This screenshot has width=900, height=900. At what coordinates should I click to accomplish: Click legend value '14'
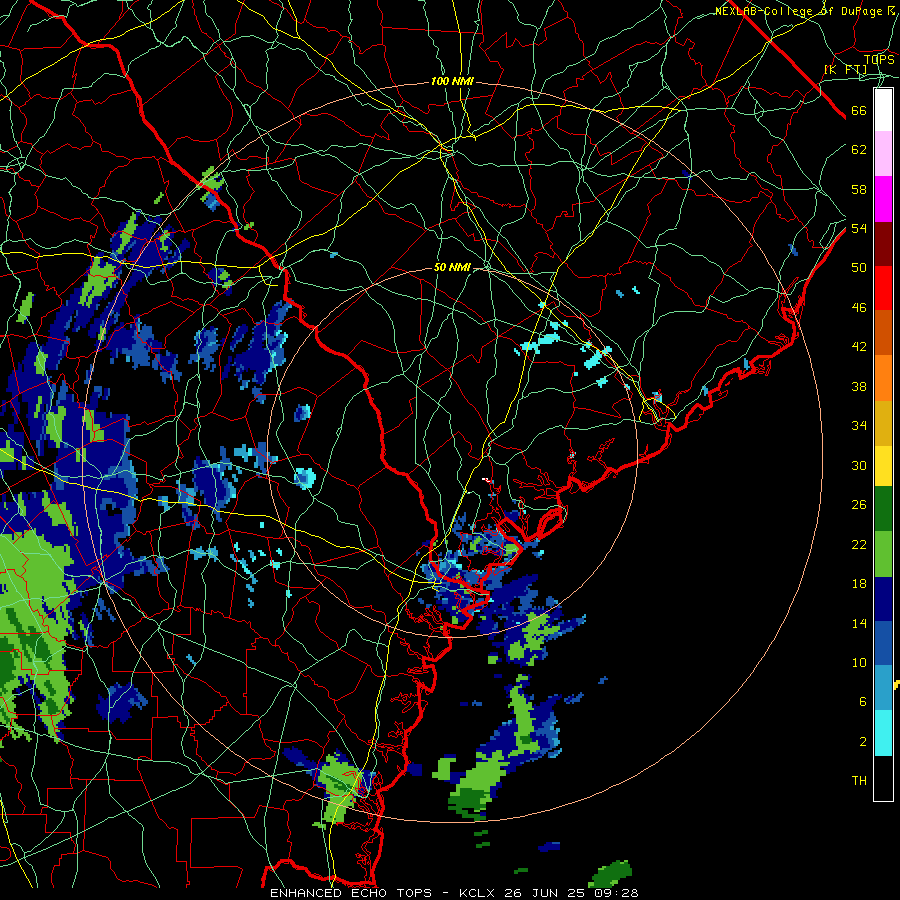tap(859, 623)
